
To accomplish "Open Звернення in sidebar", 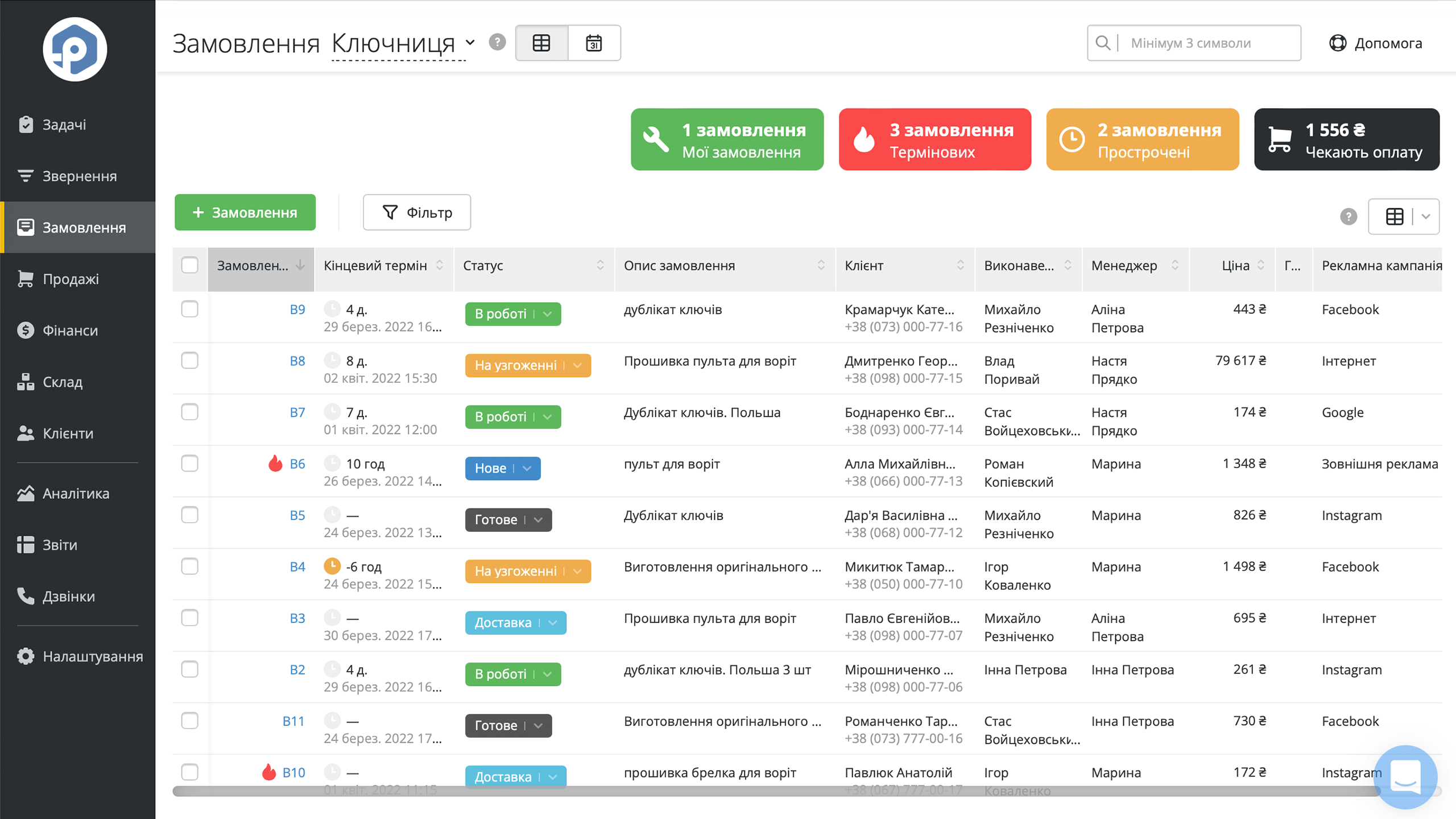I will [78, 176].
